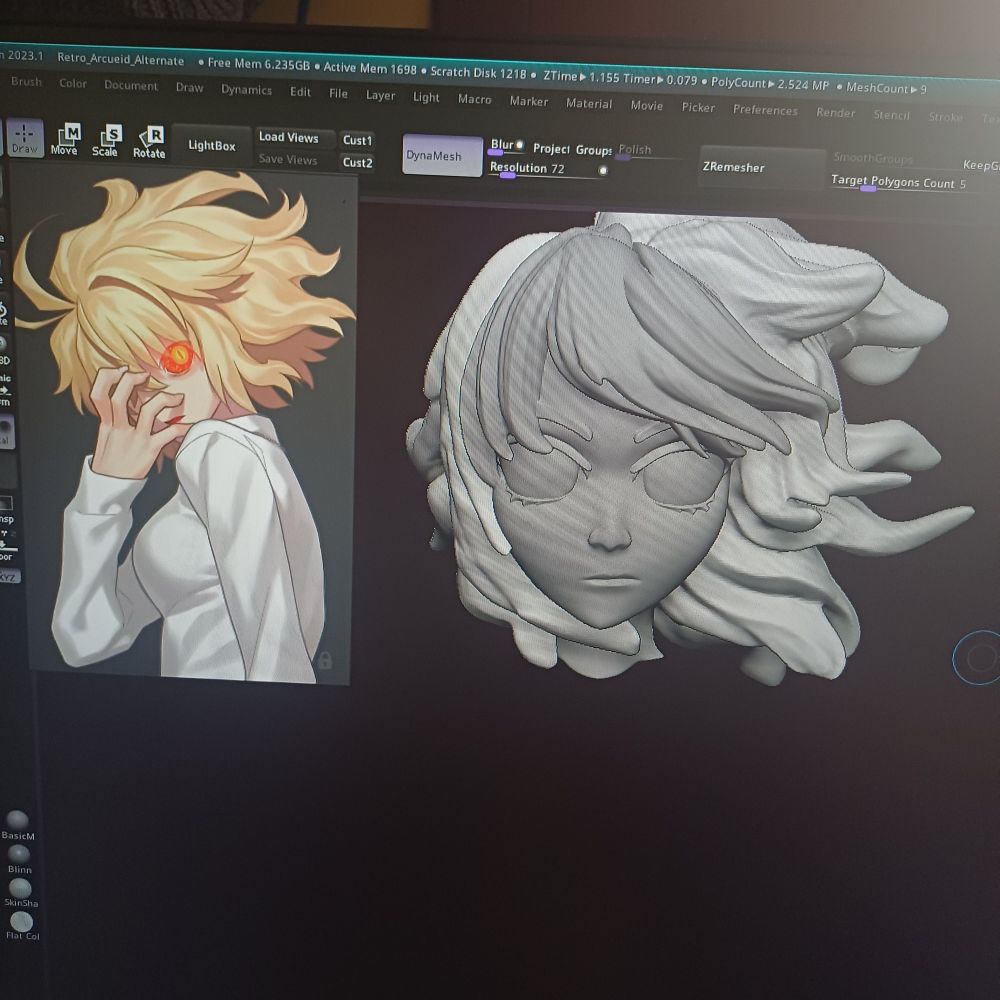Open the Brush menu
This screenshot has height=1000, width=1000.
pos(26,82)
